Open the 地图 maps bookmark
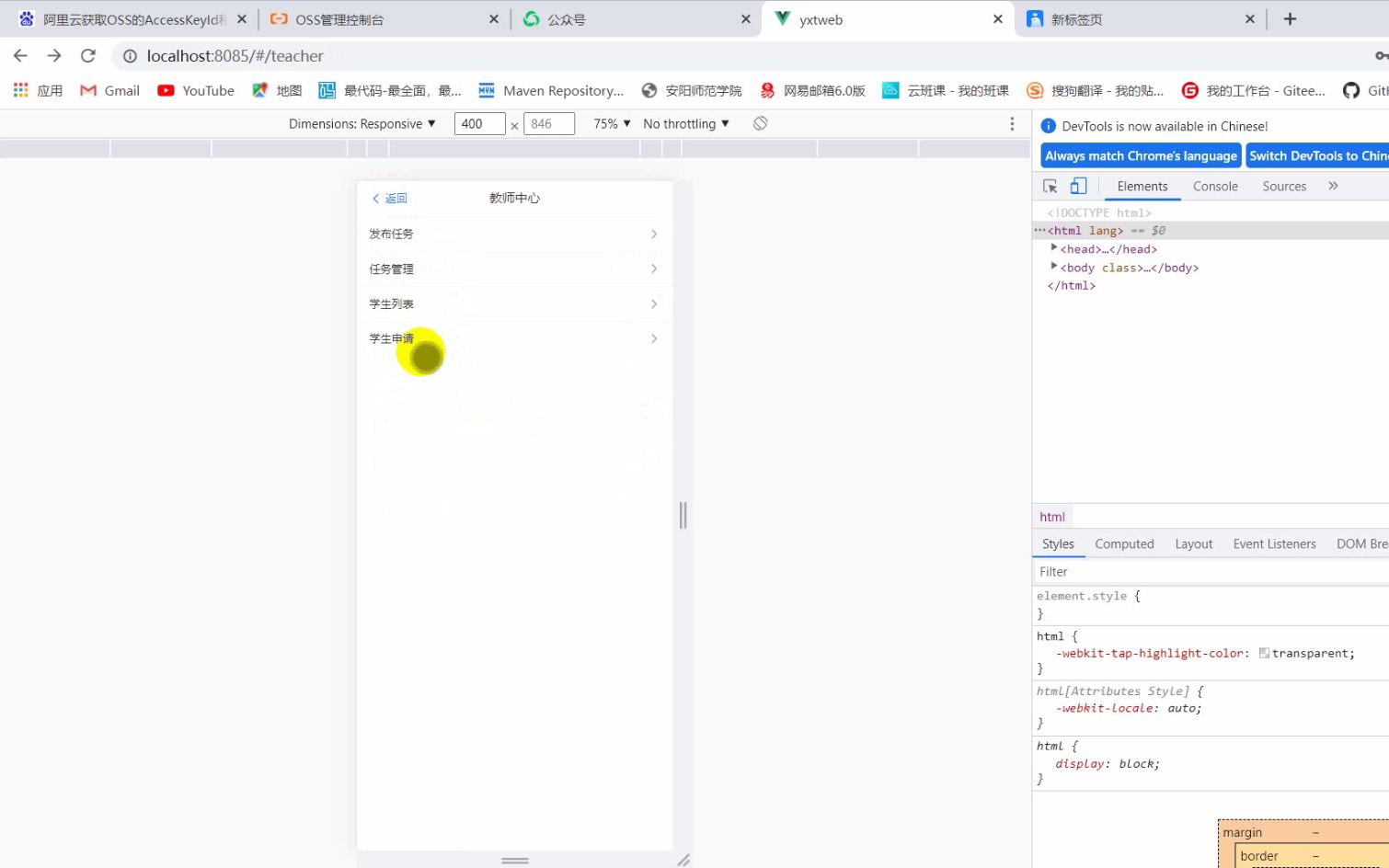The height and width of the screenshot is (868, 1389). pos(277,90)
